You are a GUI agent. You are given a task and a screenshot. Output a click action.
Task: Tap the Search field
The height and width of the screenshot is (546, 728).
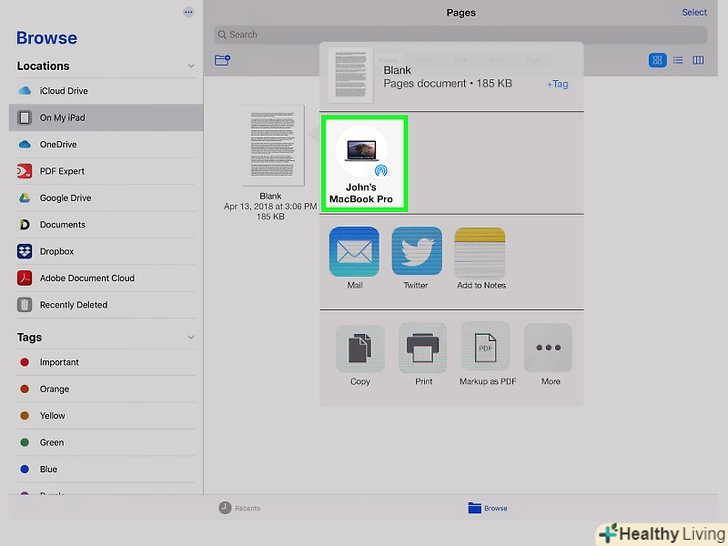460,35
